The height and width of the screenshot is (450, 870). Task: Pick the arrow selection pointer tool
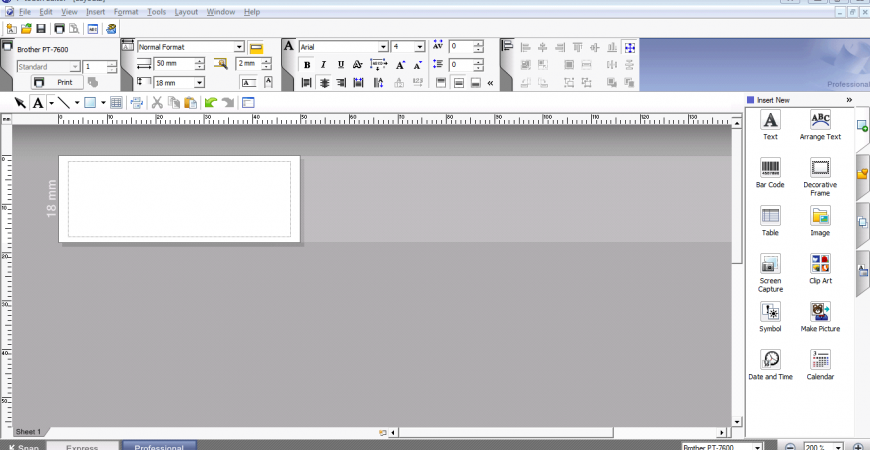point(20,103)
